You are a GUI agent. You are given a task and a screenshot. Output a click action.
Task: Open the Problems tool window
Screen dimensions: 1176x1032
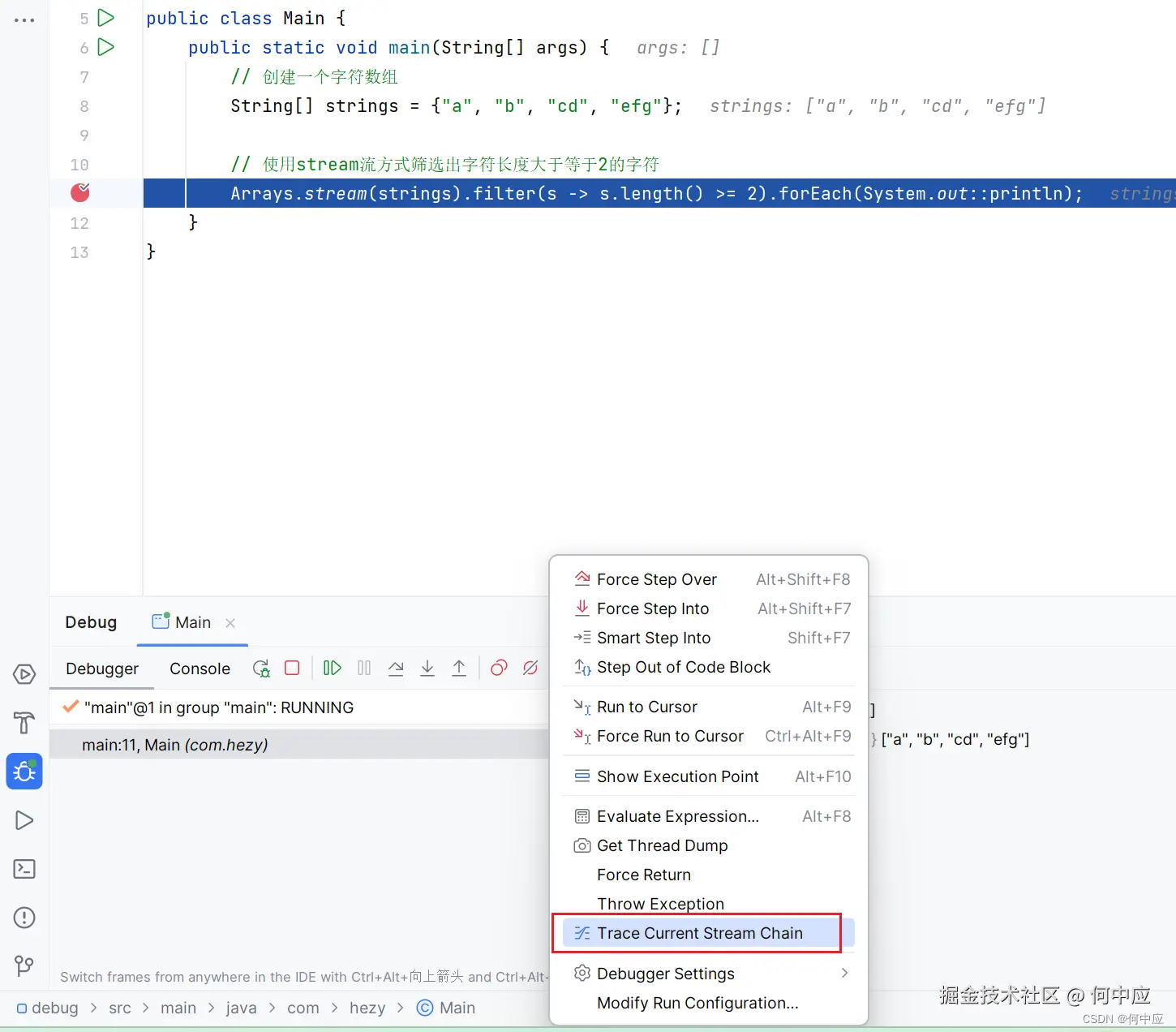pos(24,918)
